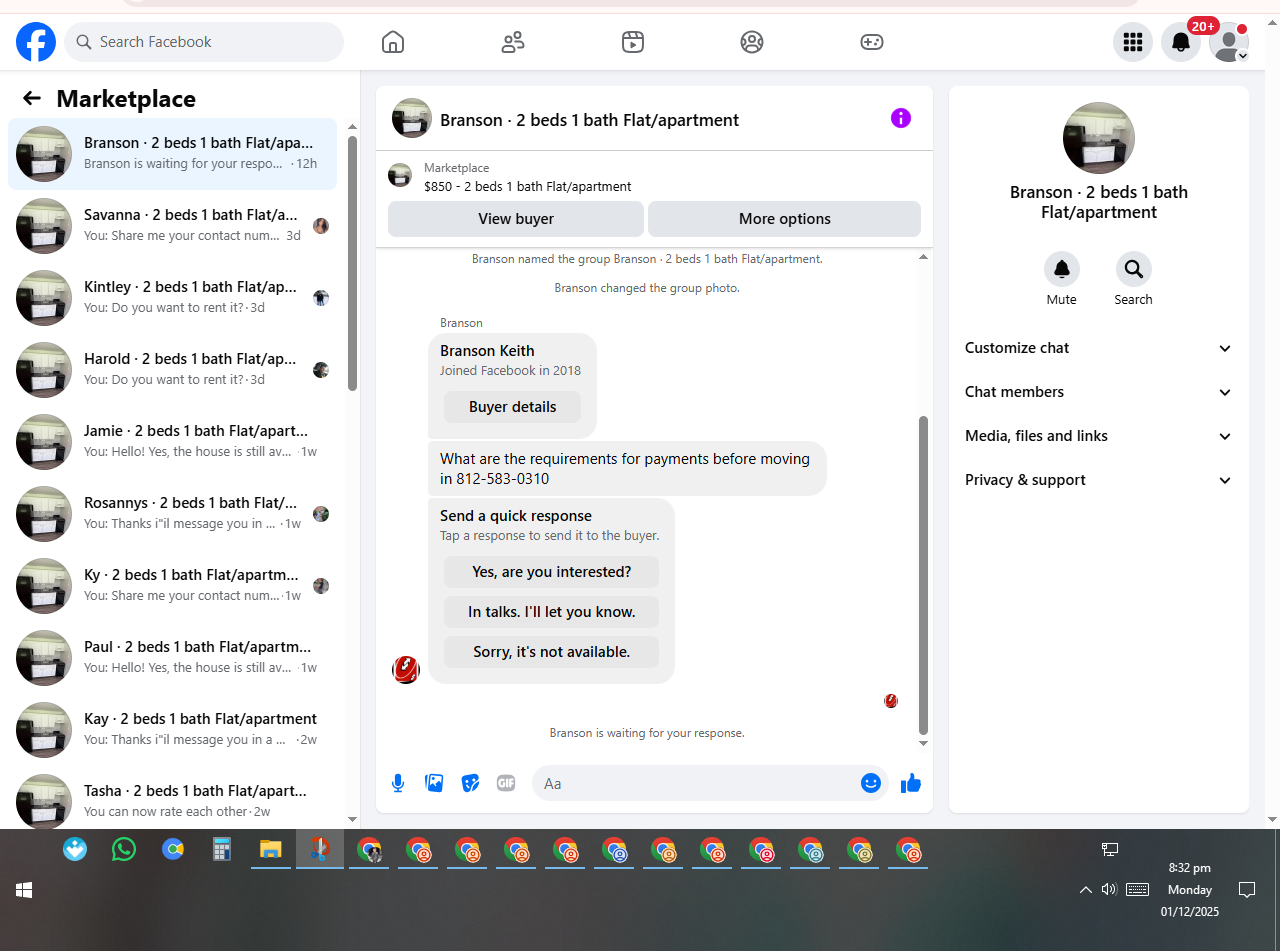Expand the Customize chat section
The image size is (1280, 951).
1099,348
